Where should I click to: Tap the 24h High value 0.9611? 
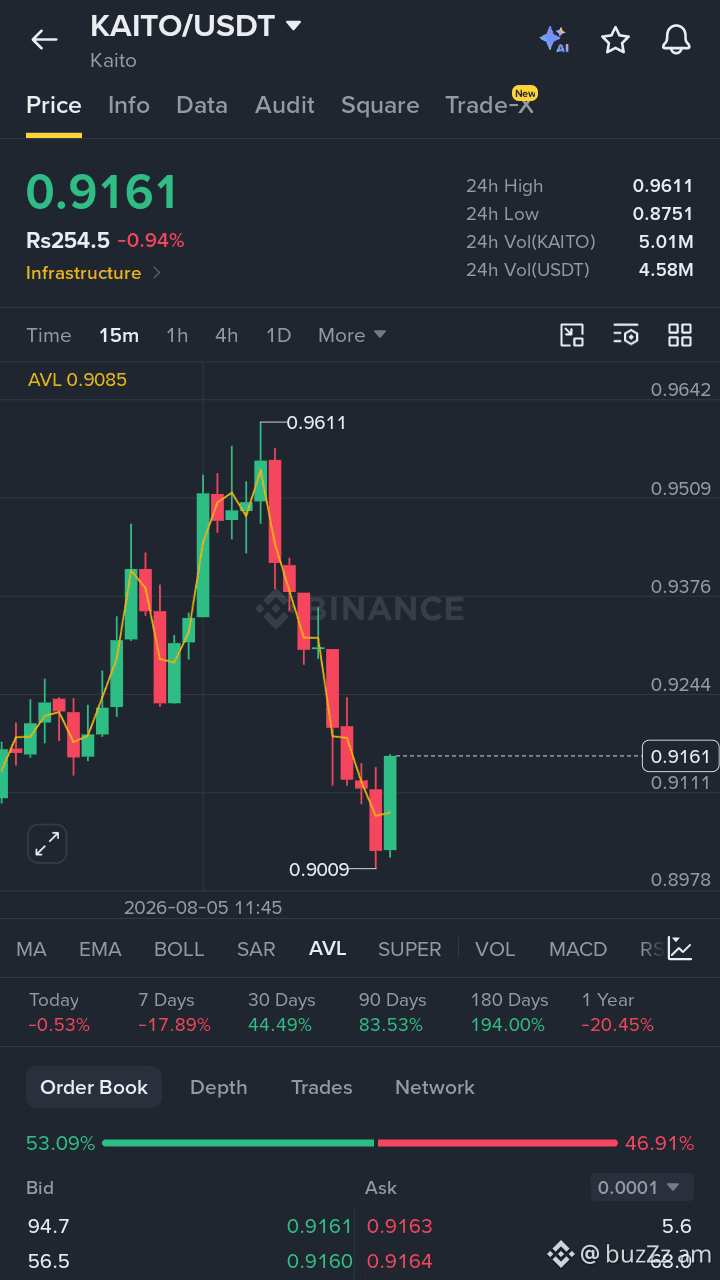663,186
